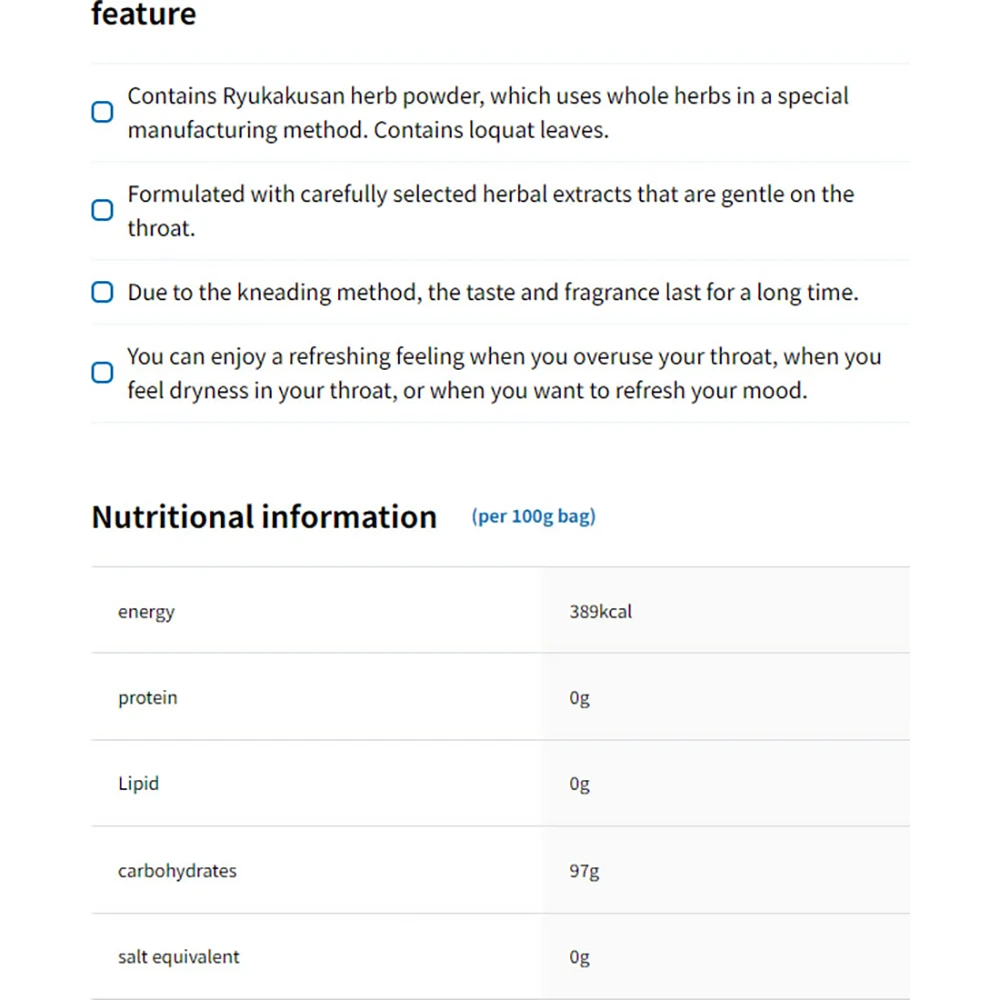Toggle the kneading method checkbox
Viewport: 1000px width, 1000px height.
[102, 292]
